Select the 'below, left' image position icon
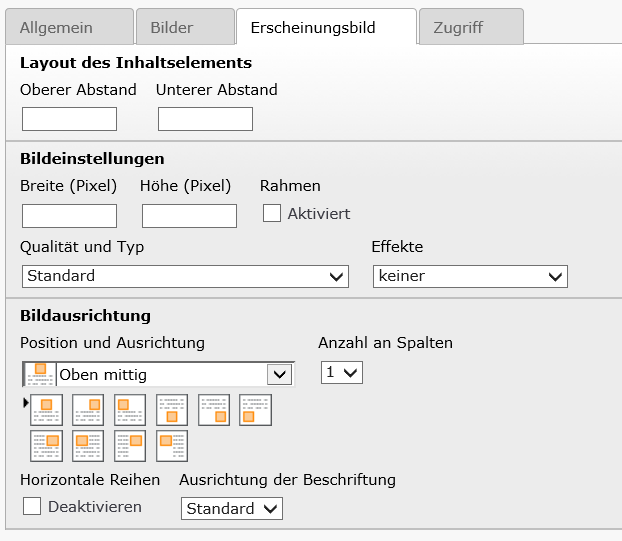 click(x=255, y=410)
